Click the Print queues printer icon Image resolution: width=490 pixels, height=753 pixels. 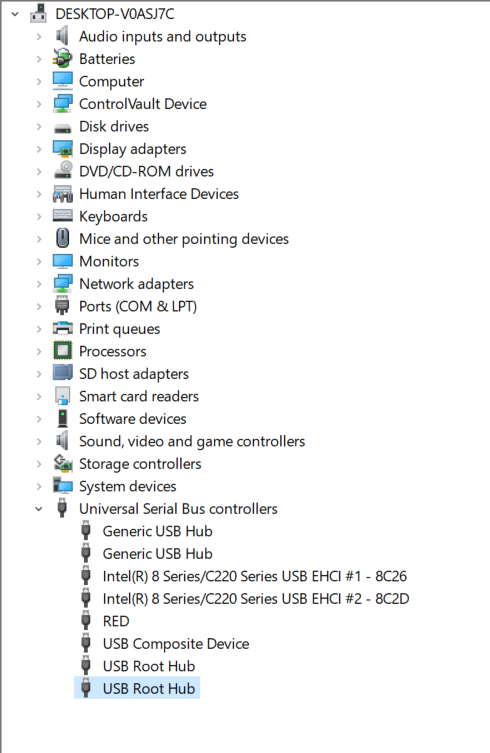coord(62,328)
